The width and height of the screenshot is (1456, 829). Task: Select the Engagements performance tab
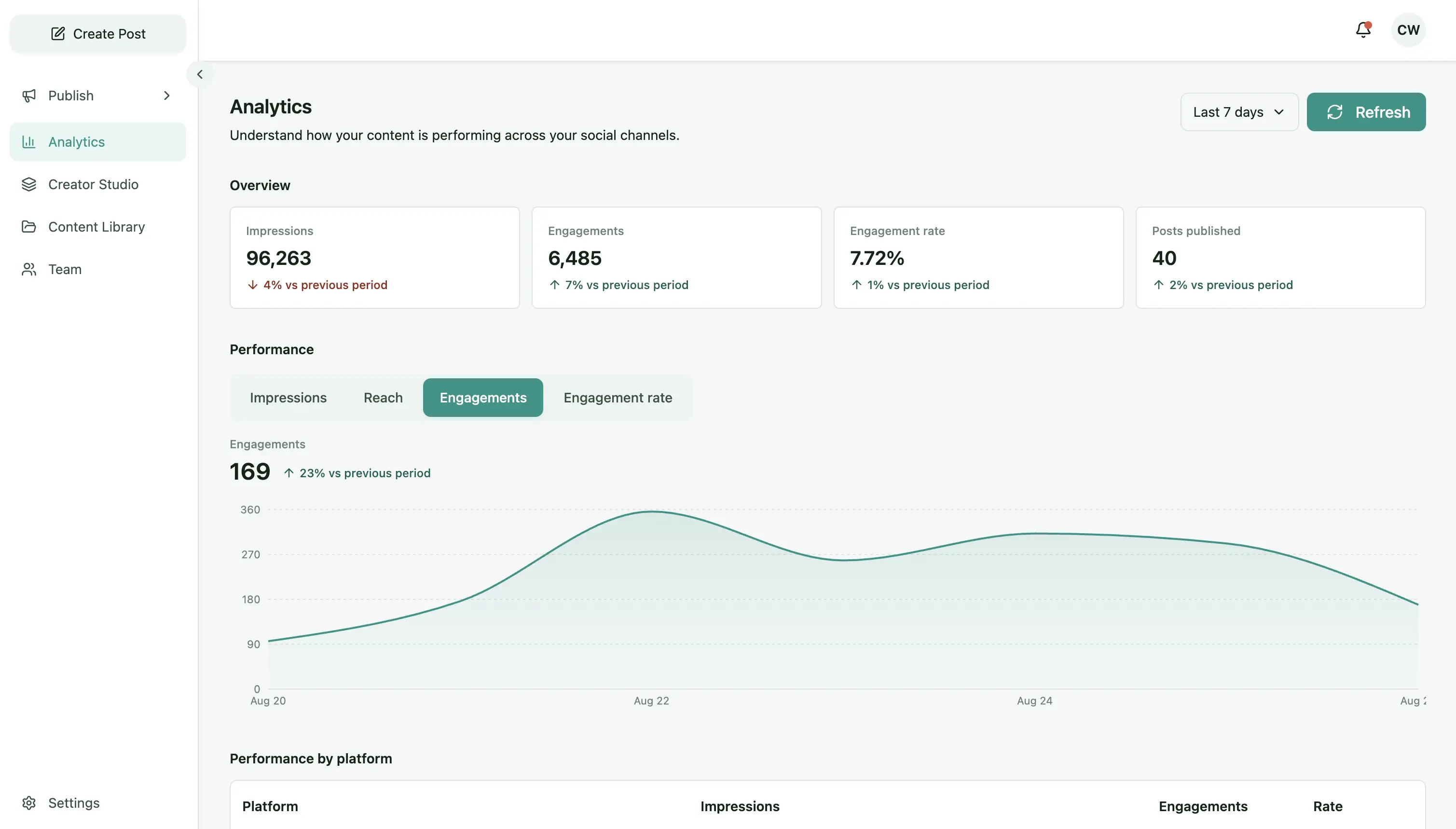click(482, 398)
